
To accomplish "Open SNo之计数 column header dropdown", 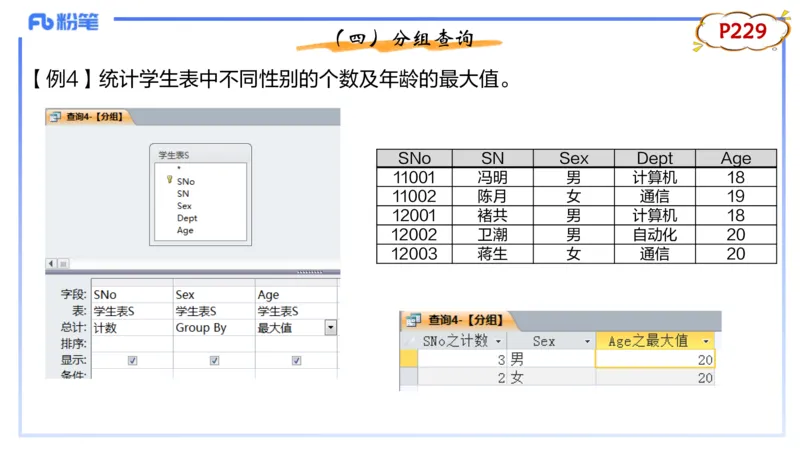I will pos(498,341).
